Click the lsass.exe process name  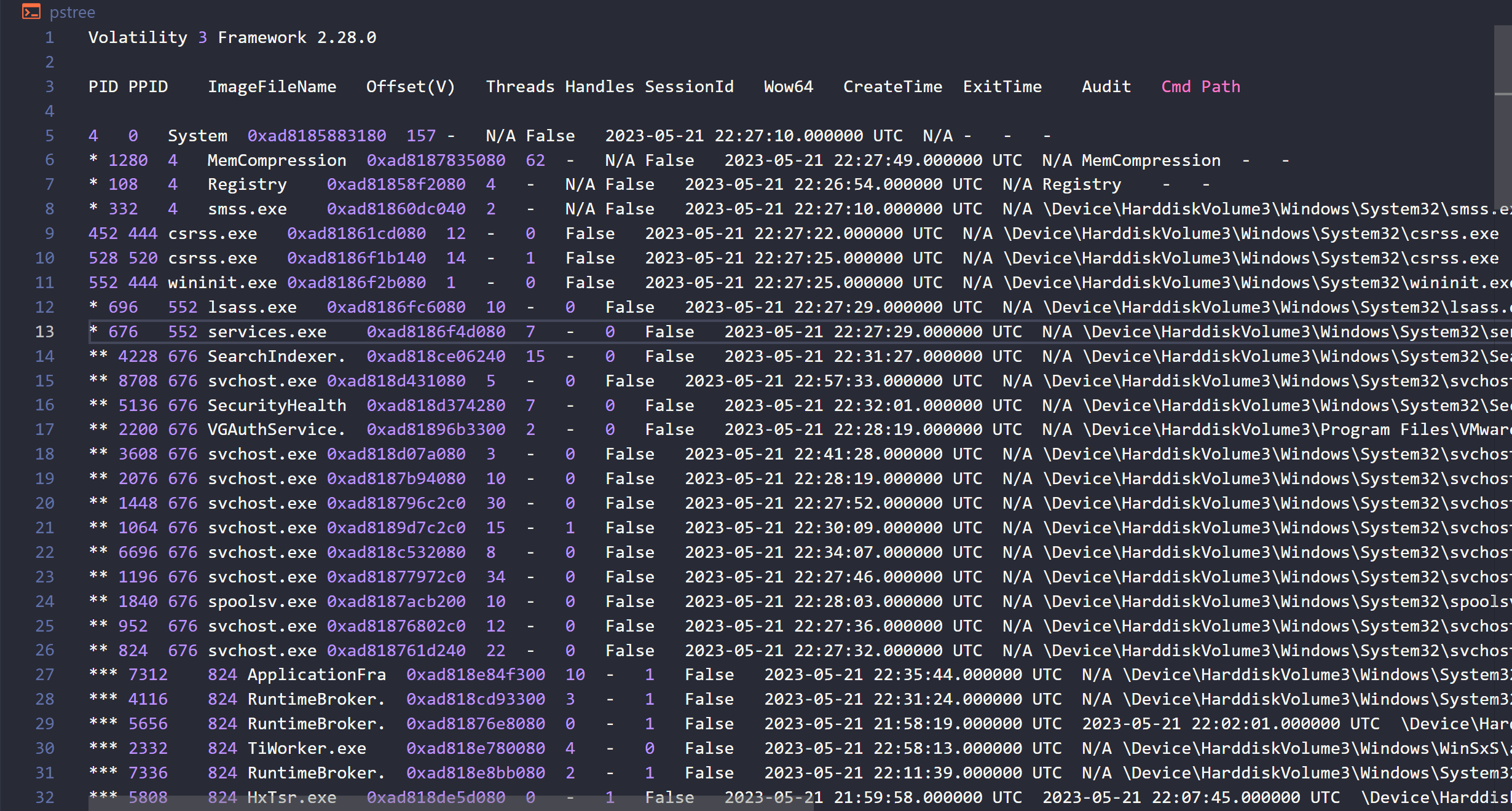pyautogui.click(x=252, y=307)
